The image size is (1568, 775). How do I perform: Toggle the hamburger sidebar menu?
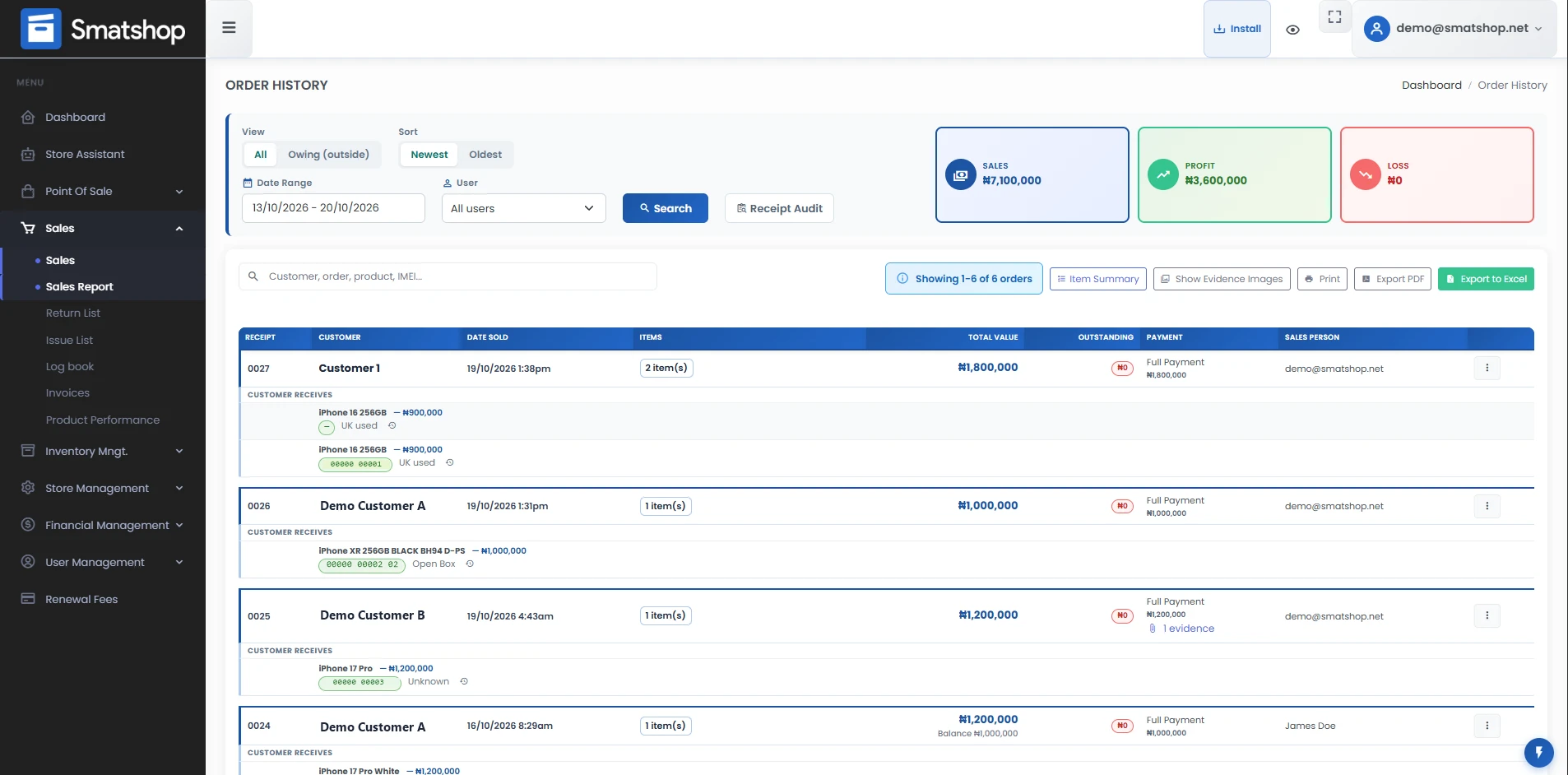pos(229,28)
